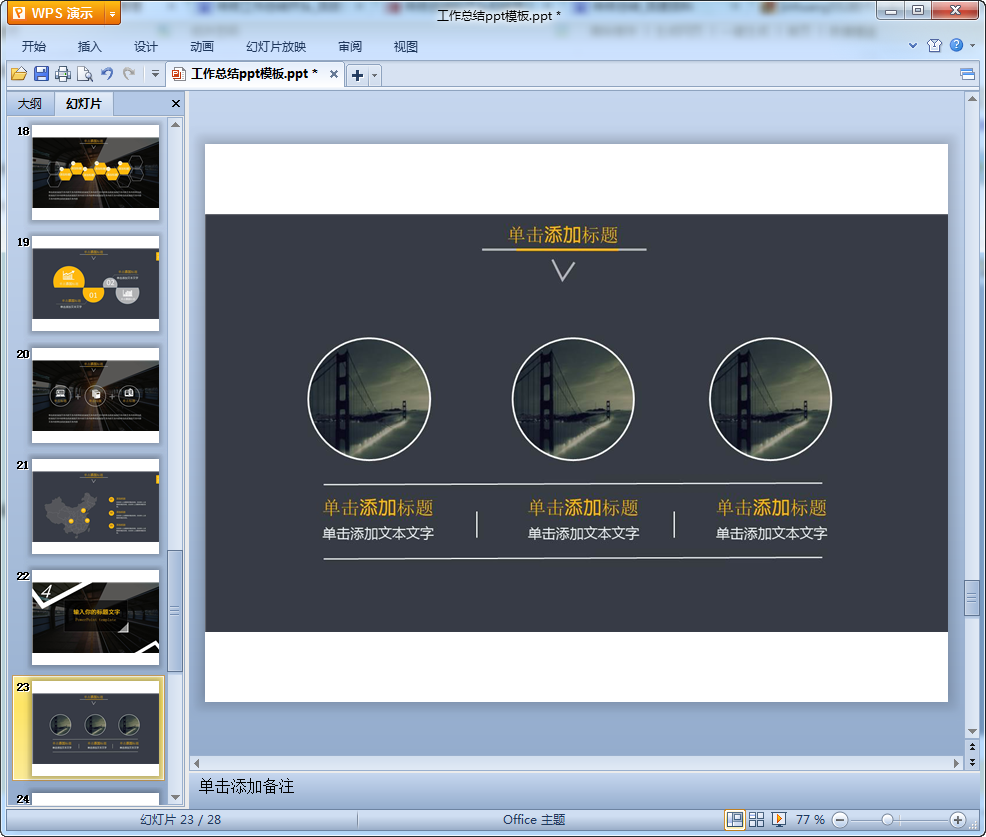This screenshot has height=837, width=986.
Task: Switch to the 大纲 panel tab
Action: (30, 104)
